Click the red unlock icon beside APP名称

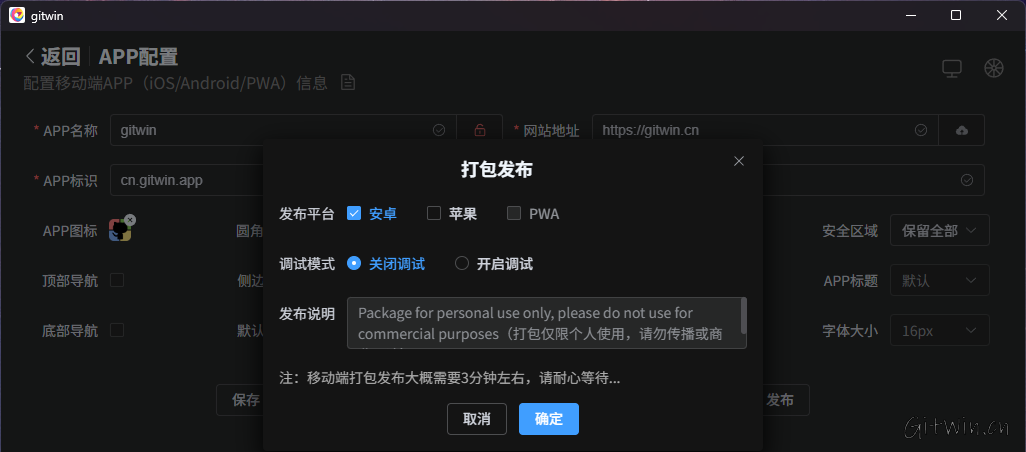point(480,130)
